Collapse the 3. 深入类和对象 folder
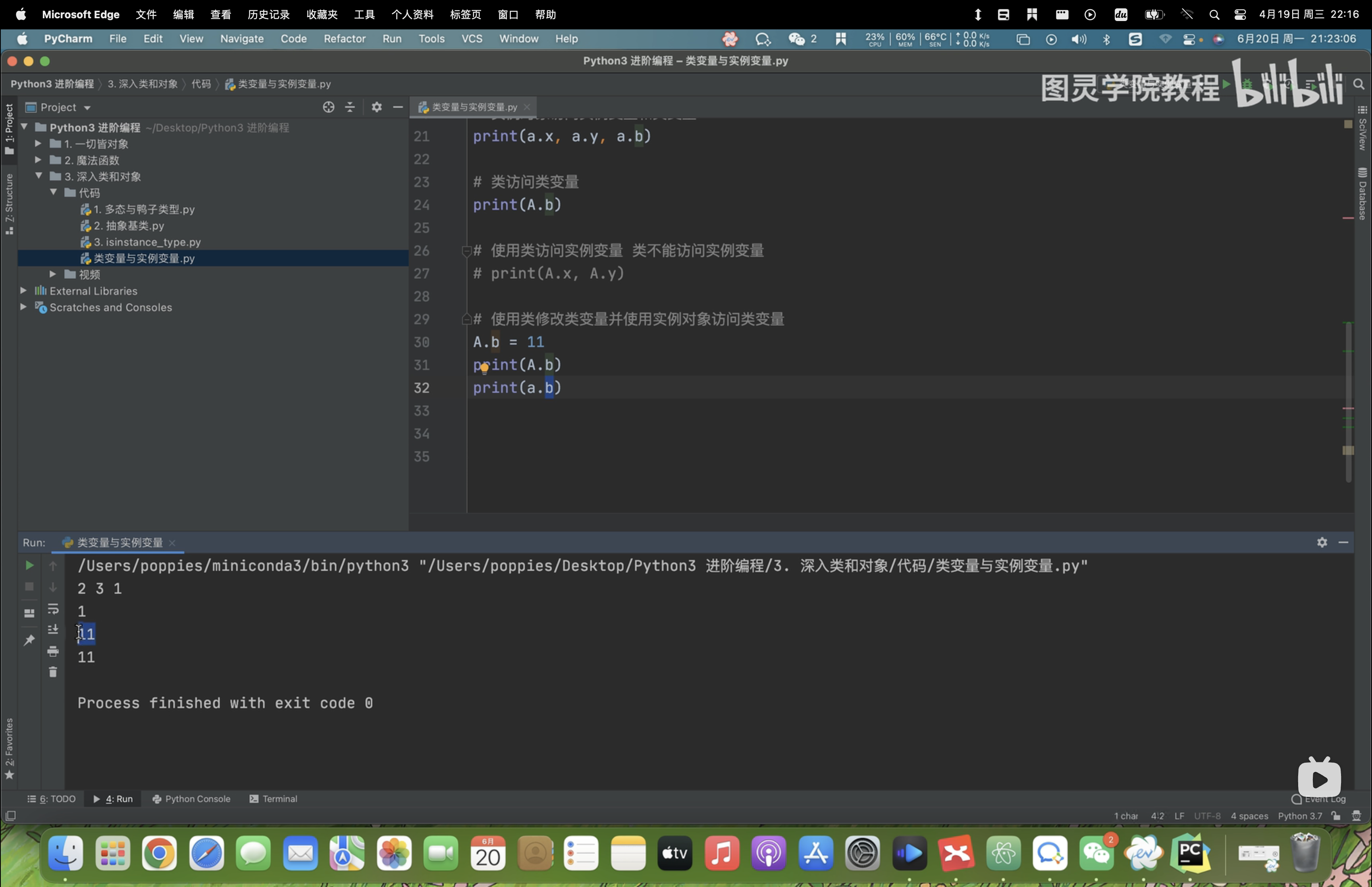 pos(38,175)
